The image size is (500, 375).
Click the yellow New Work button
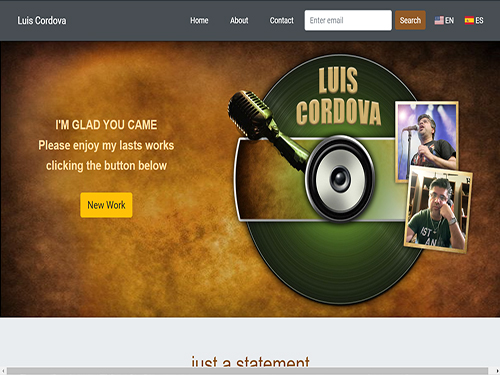(x=106, y=205)
